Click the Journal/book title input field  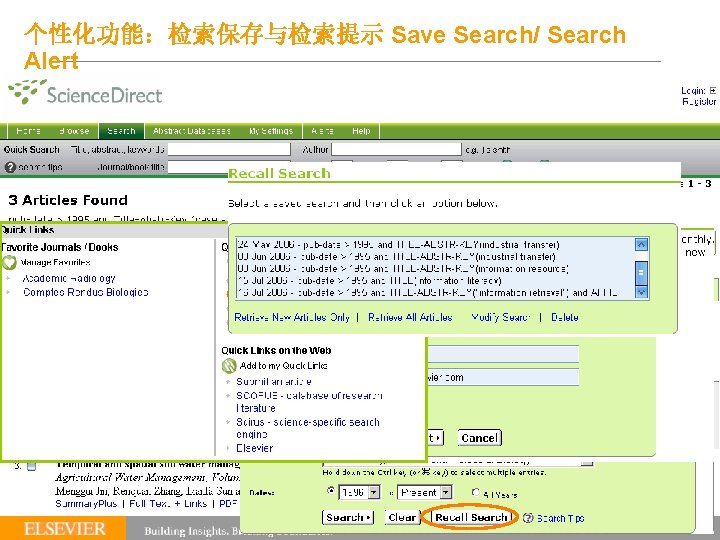tap(198, 167)
